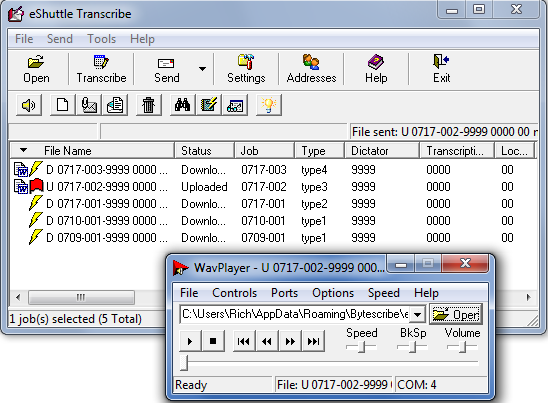Click the WavPlayer Open file button
Screen dimensions: 548x403
[x=456, y=315]
